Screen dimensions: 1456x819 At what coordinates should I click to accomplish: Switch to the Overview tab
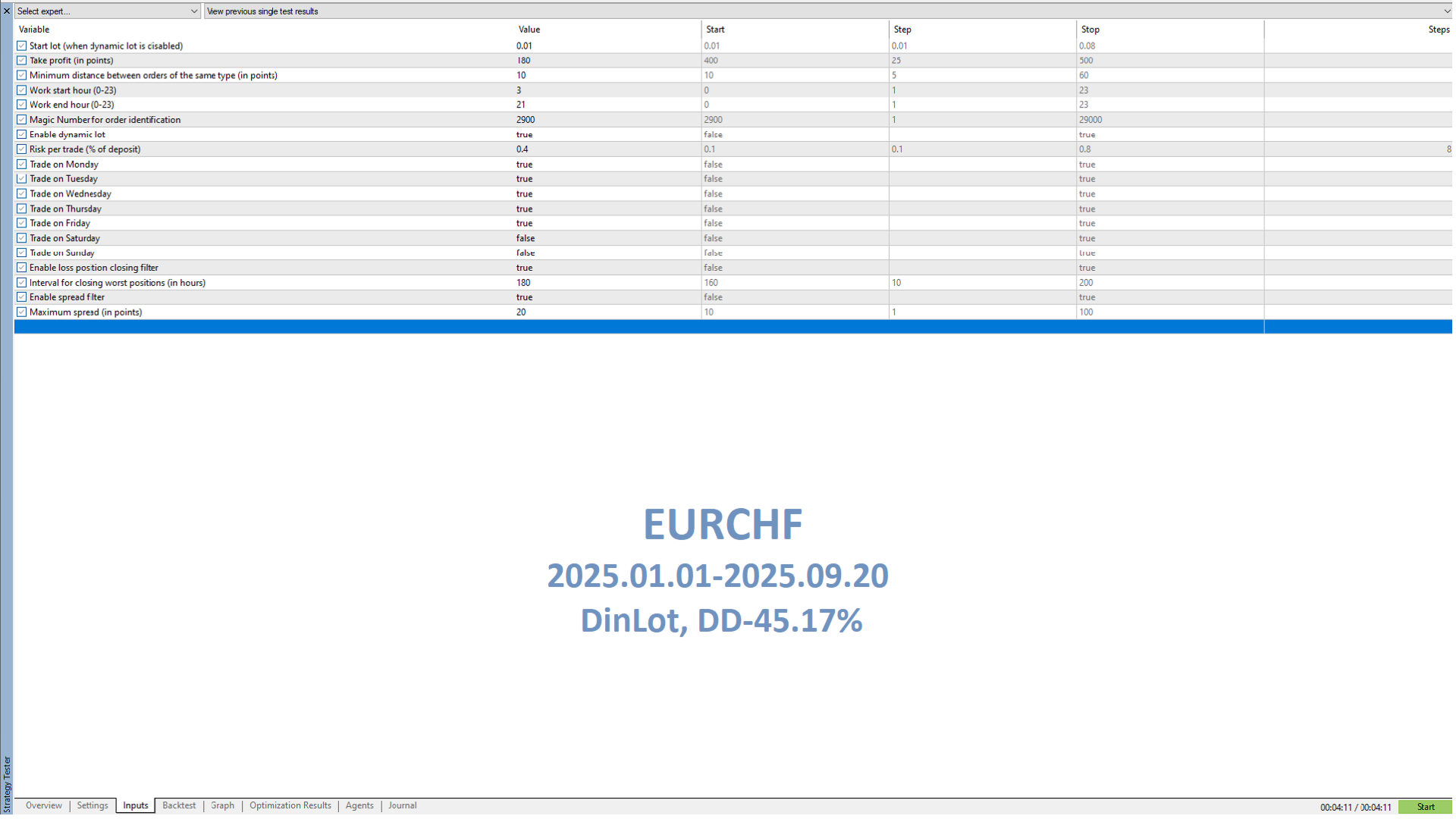point(44,805)
